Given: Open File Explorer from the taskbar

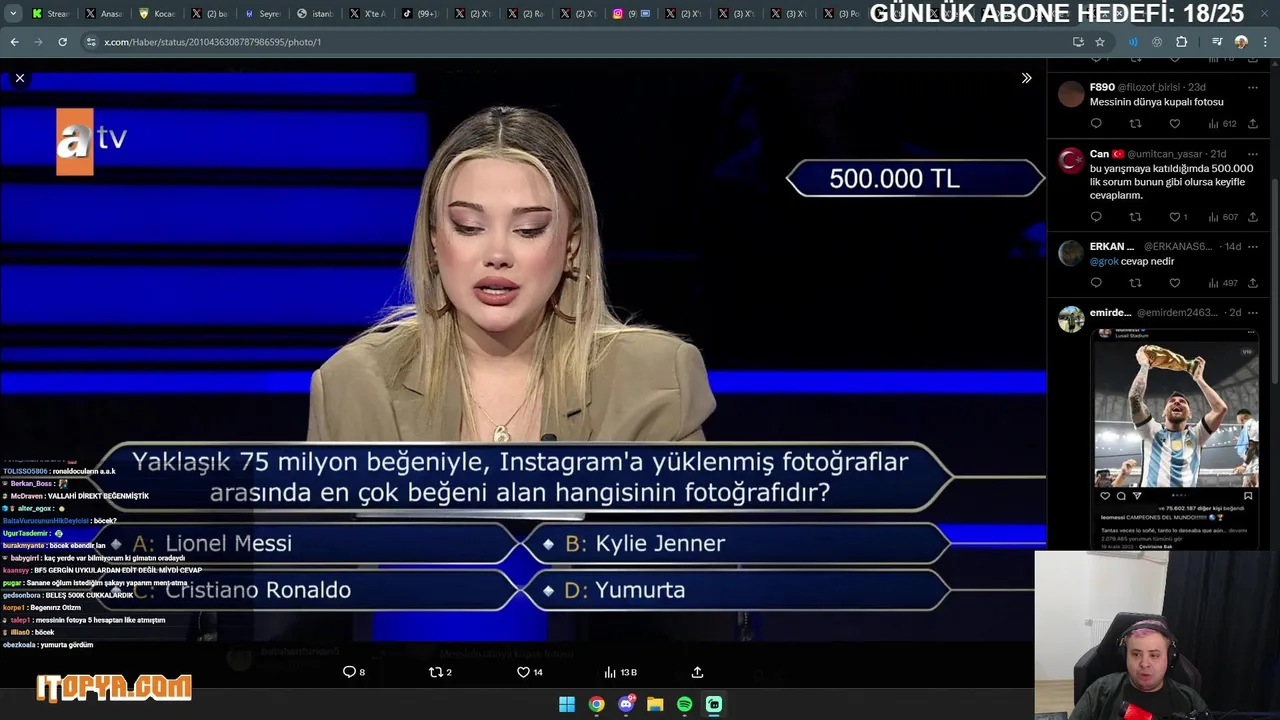Looking at the screenshot, I should (x=655, y=704).
